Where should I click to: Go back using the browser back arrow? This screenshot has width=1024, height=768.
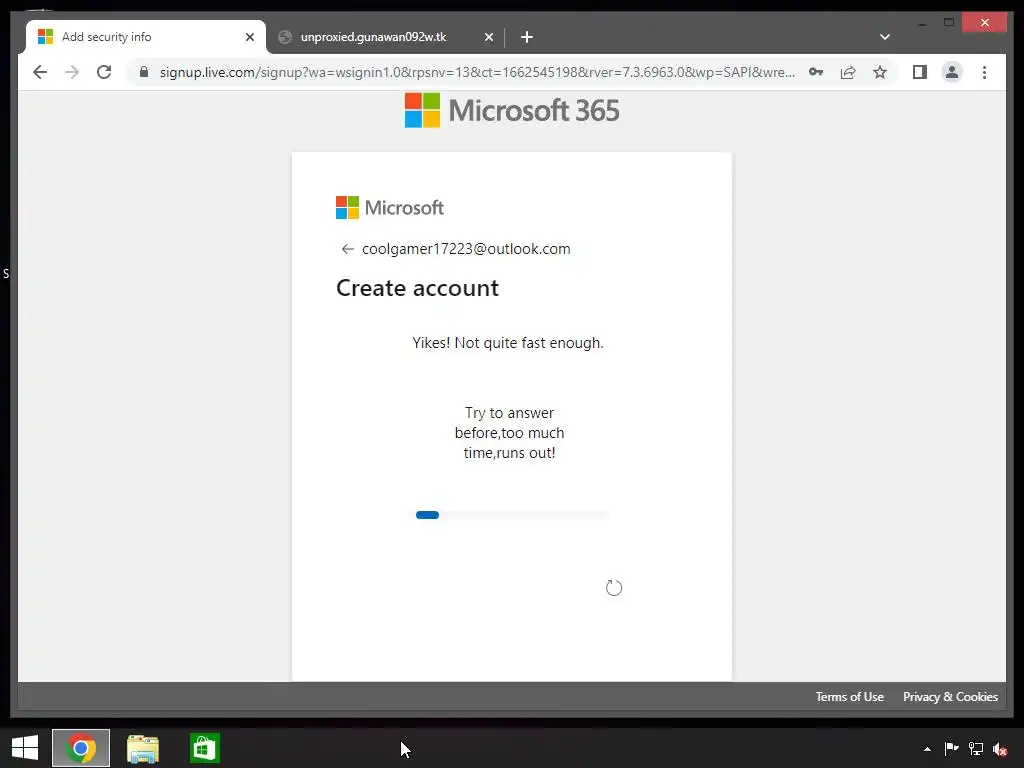click(x=40, y=72)
